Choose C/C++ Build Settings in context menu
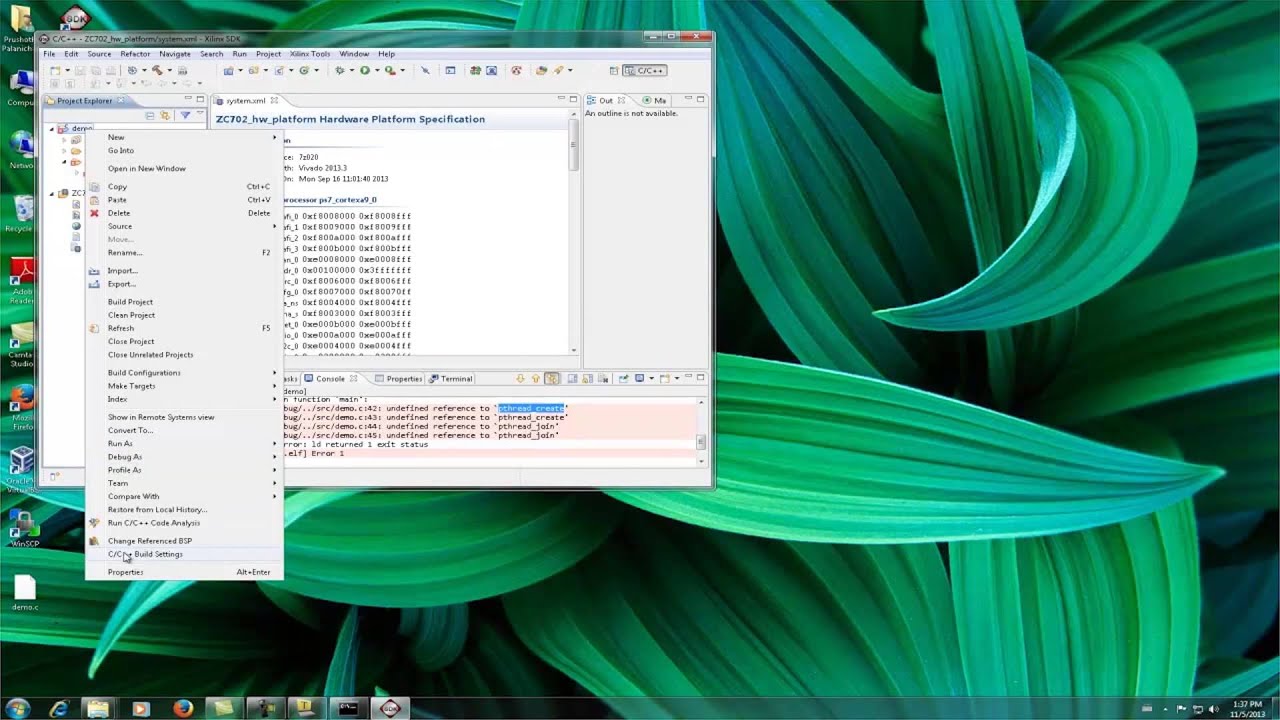The height and width of the screenshot is (720, 1280). click(x=184, y=554)
